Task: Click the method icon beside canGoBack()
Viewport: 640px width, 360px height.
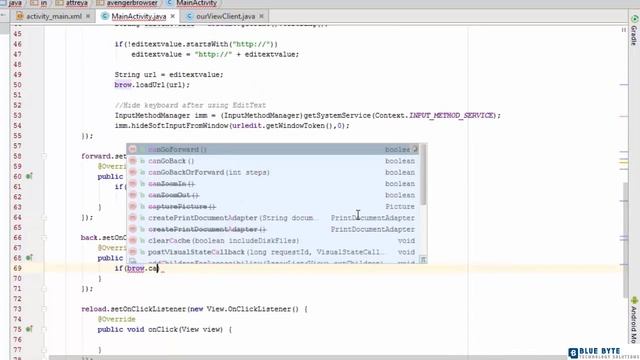Action: (x=133, y=161)
